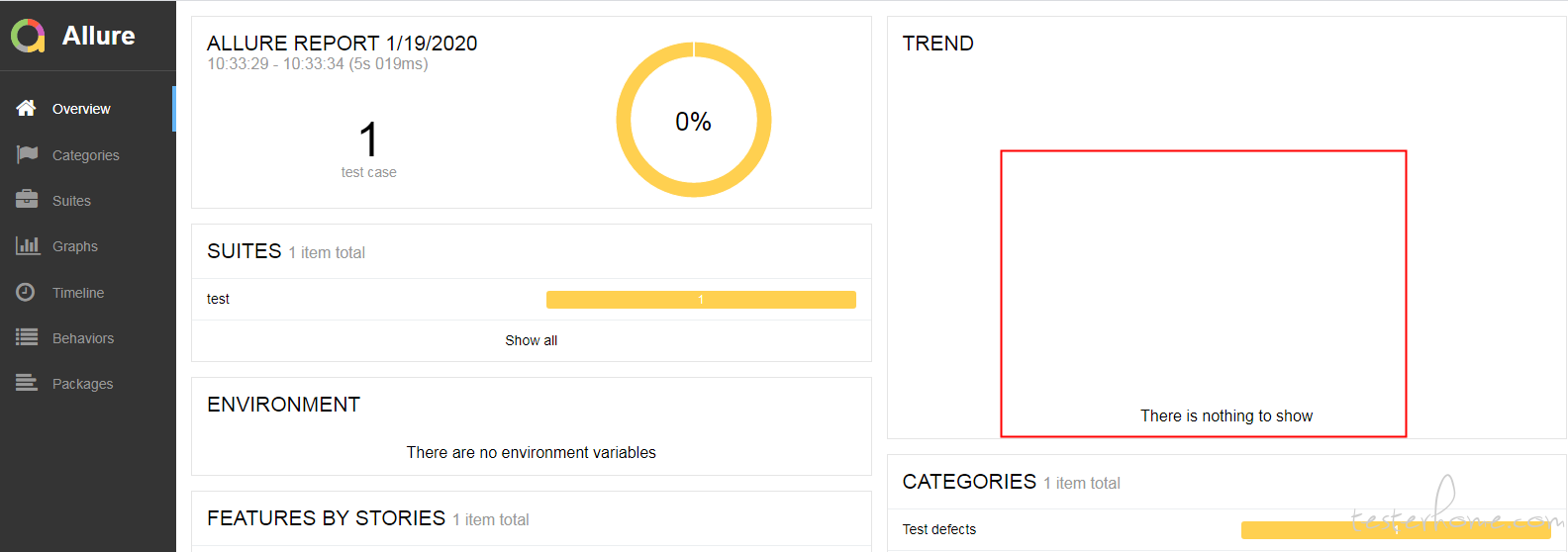Select the Categories menu label
This screenshot has width=1568, height=552.
coord(86,155)
